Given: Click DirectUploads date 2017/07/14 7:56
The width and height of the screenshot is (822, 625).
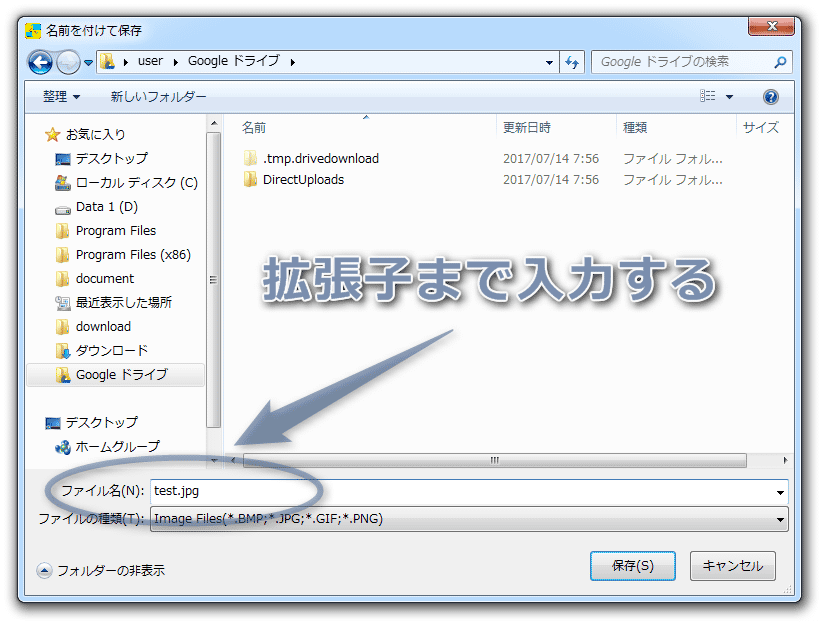Looking at the screenshot, I should (x=551, y=180).
